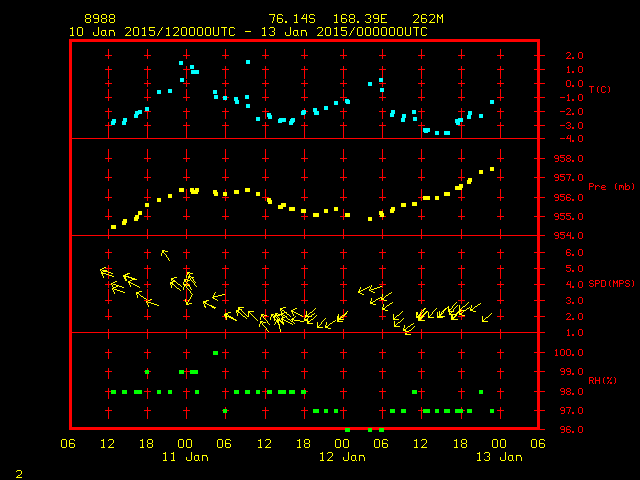Click the 96.0 humidity axis value
The height and width of the screenshot is (480, 640).
pyautogui.click(x=571, y=430)
